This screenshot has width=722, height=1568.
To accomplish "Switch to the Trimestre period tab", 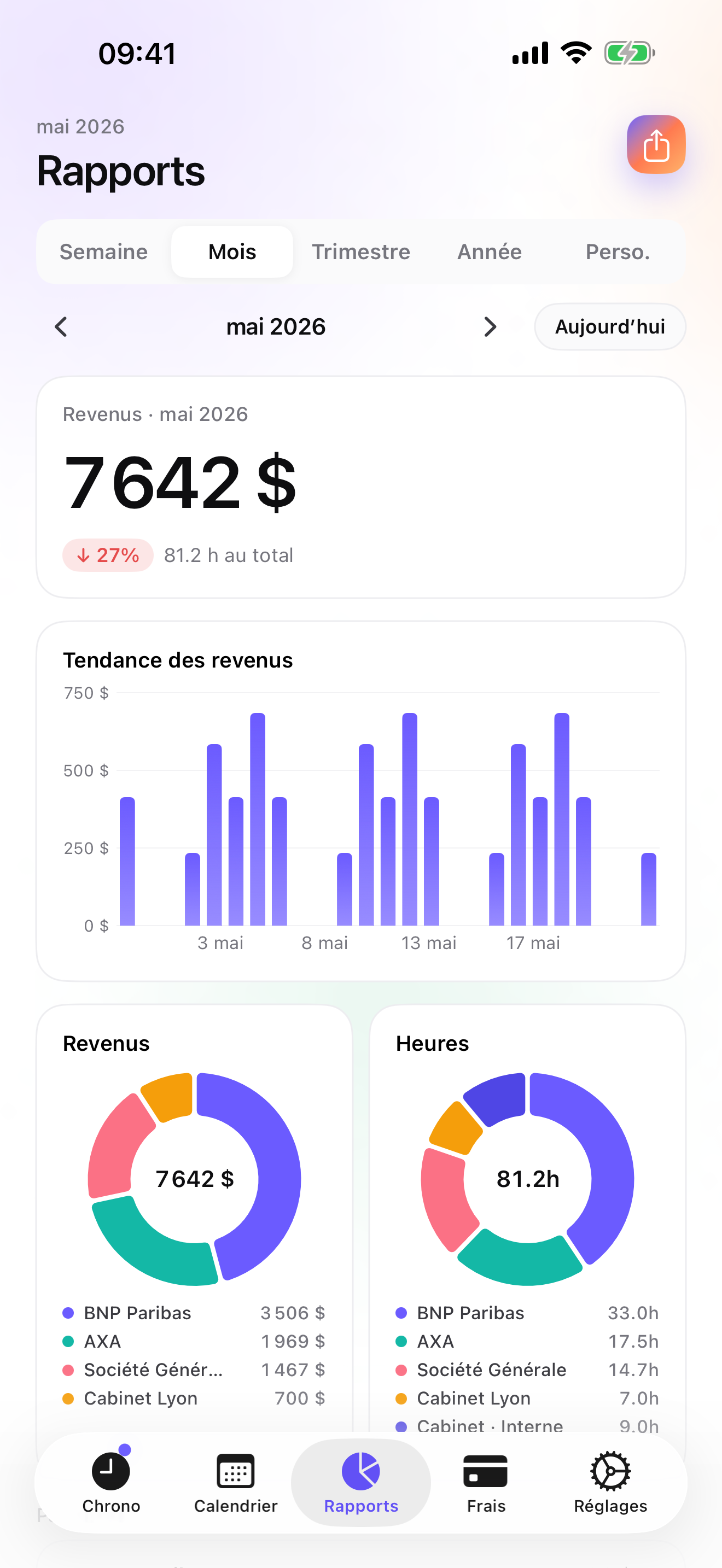I will point(361,252).
